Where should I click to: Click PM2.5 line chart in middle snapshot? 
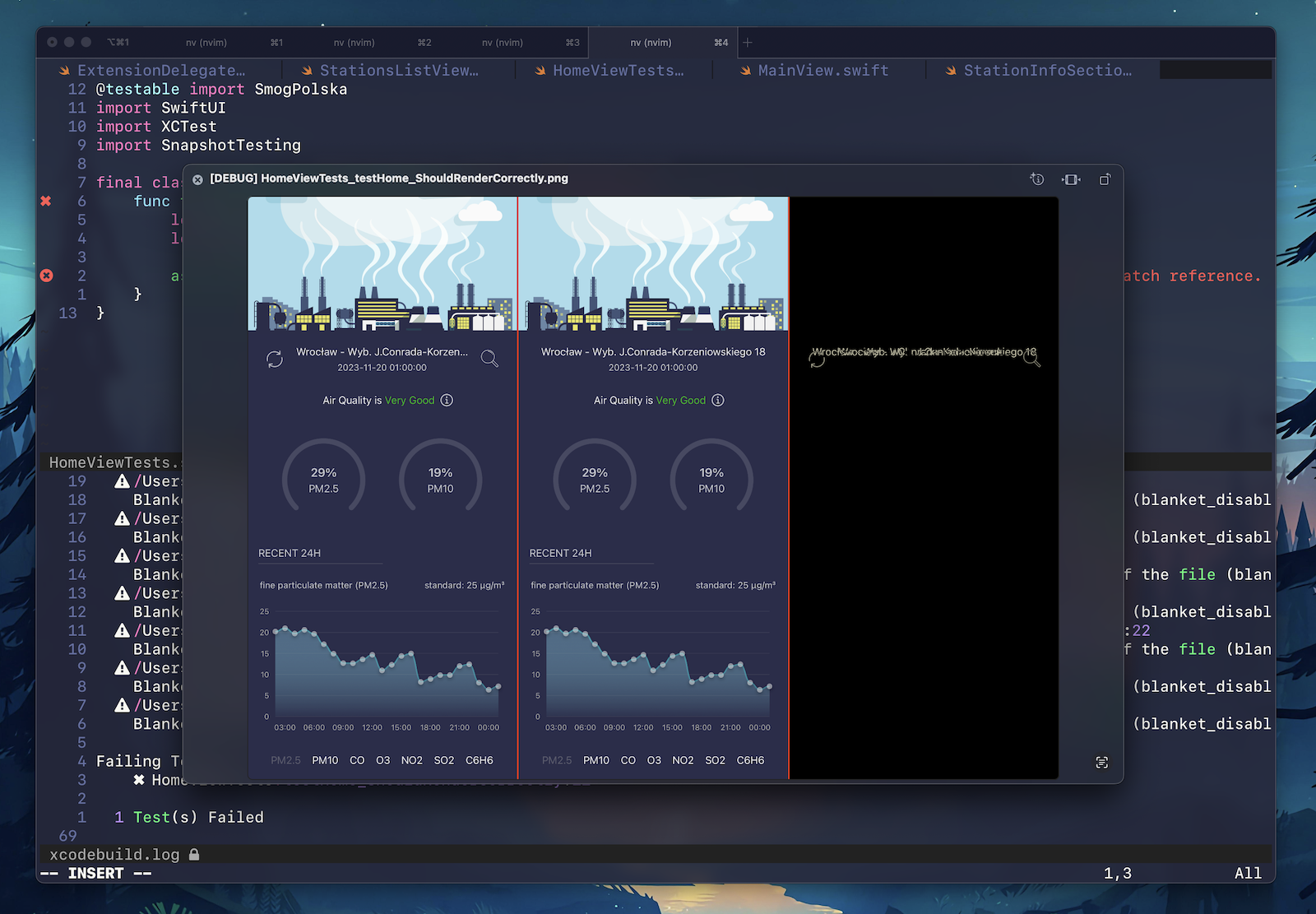pos(653,670)
